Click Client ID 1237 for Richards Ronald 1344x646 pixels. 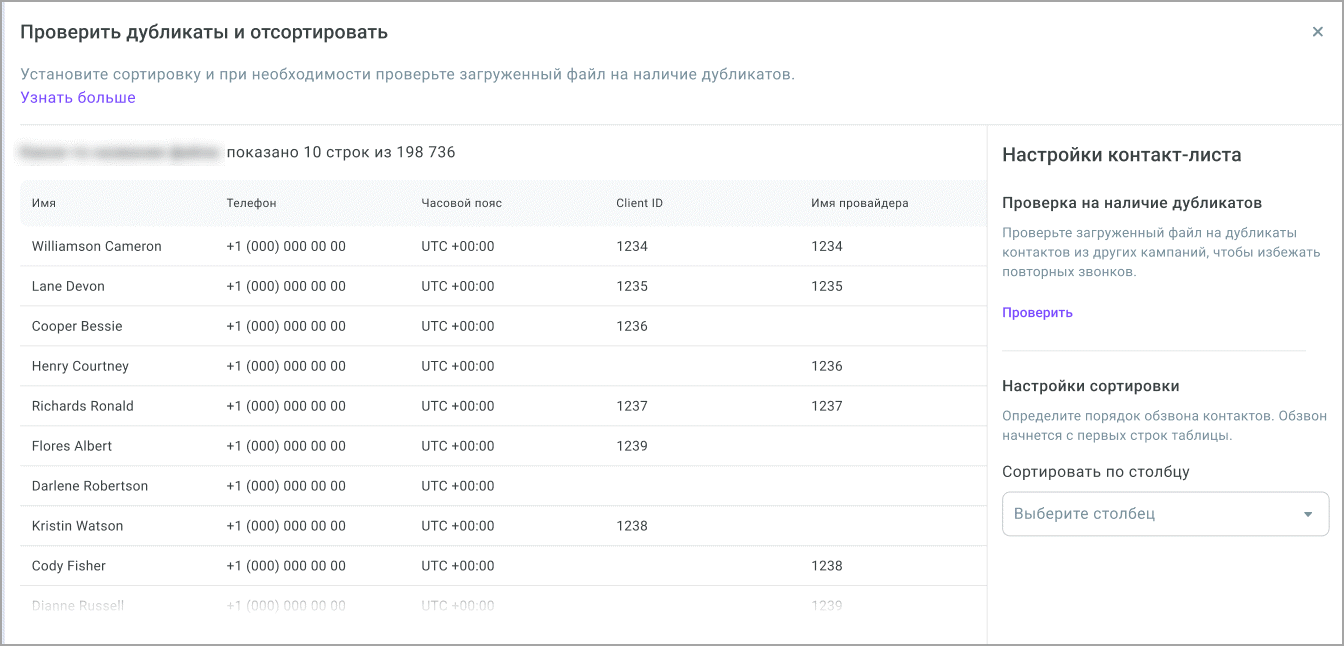click(632, 406)
